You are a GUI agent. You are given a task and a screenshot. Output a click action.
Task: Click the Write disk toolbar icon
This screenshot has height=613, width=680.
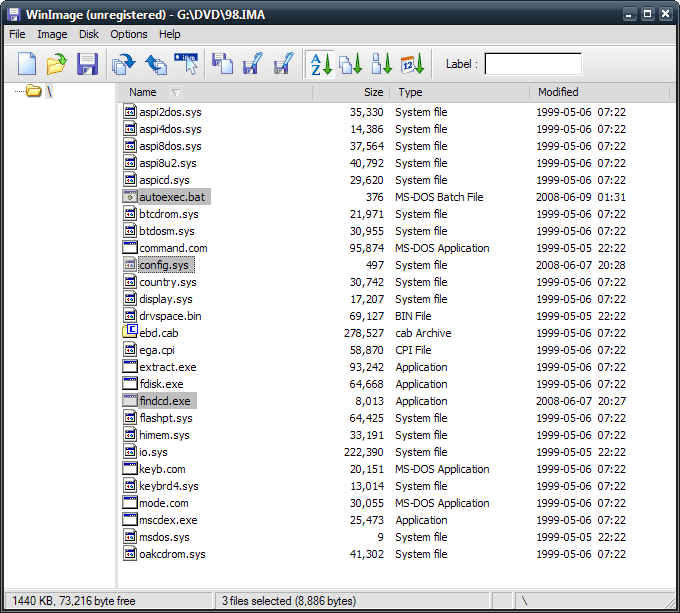coord(156,64)
